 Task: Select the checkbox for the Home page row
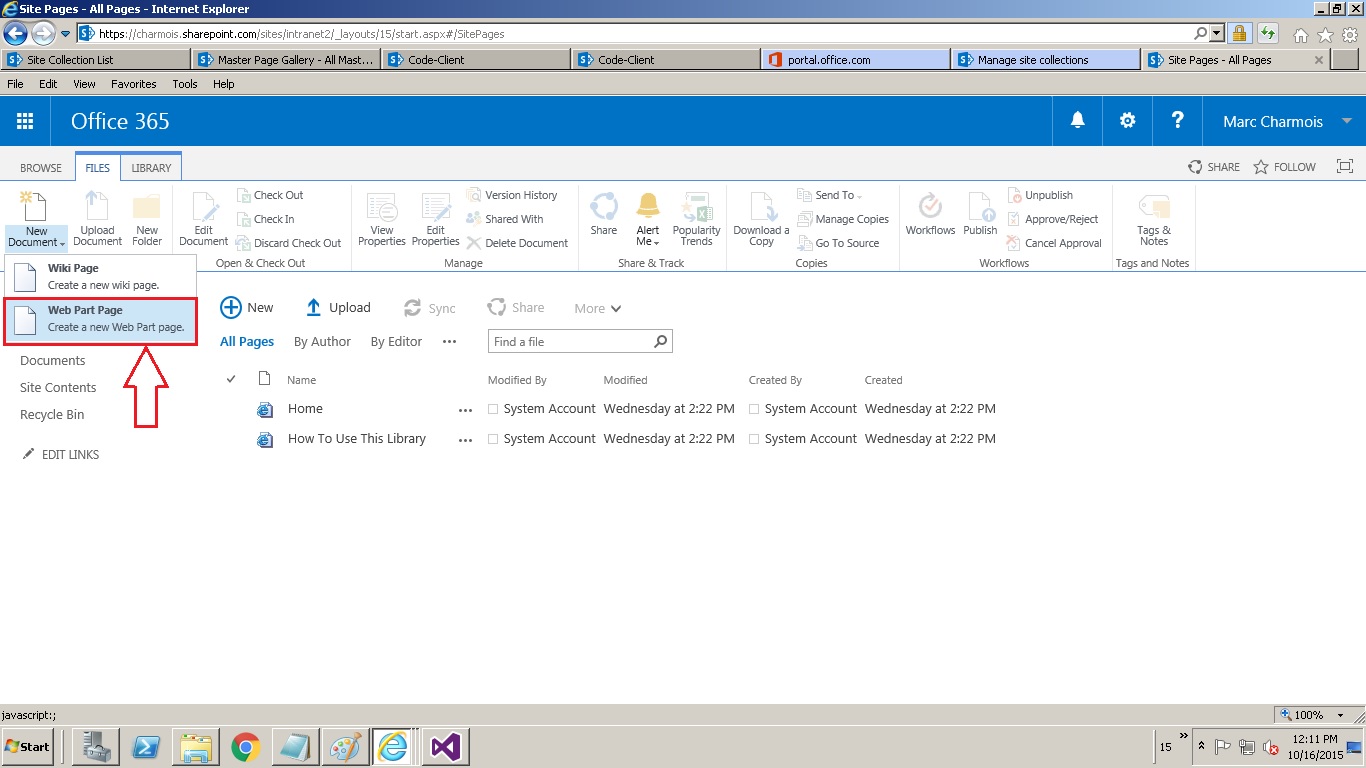coord(491,408)
